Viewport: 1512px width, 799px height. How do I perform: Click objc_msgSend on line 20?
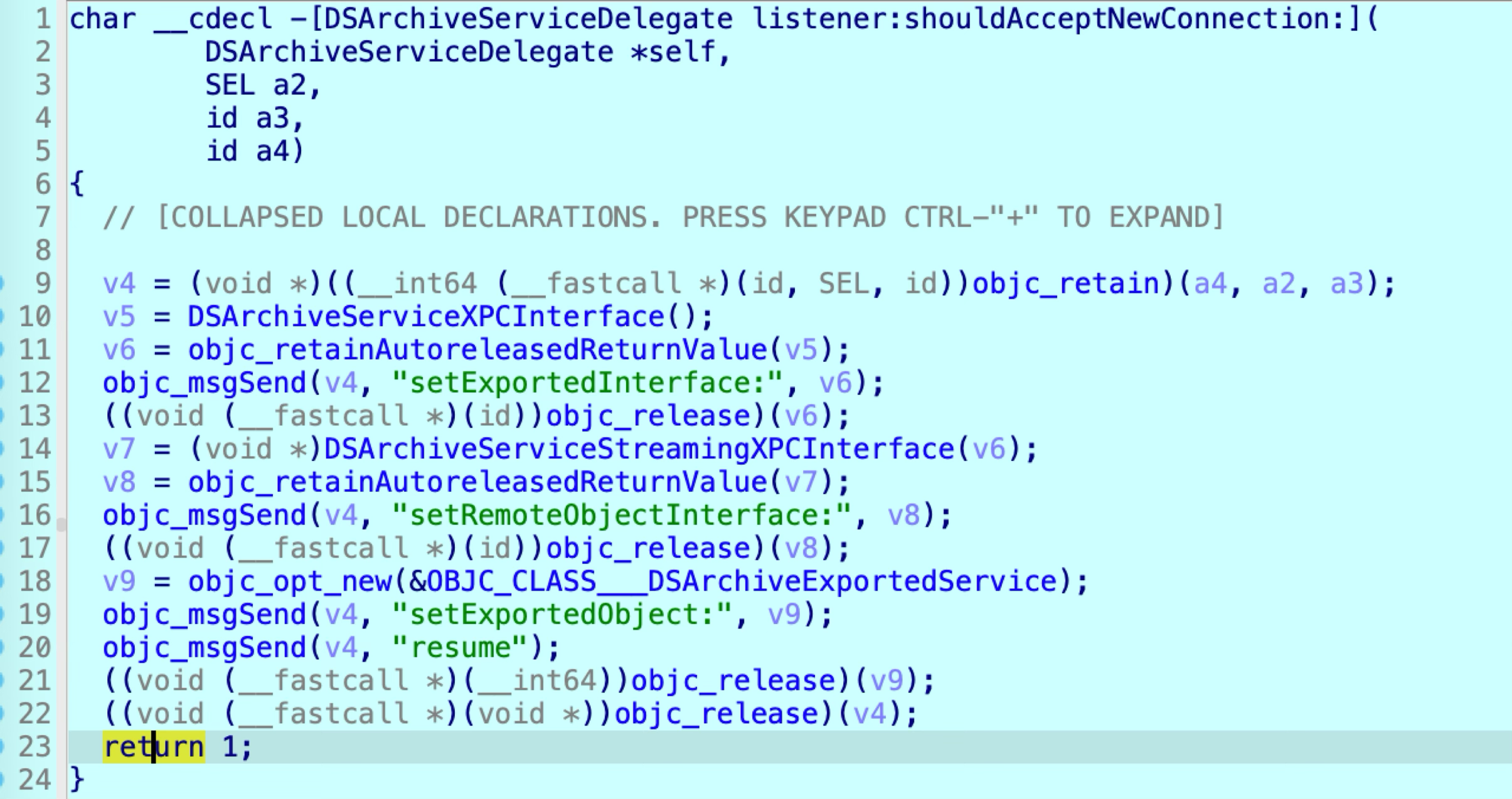(205, 648)
